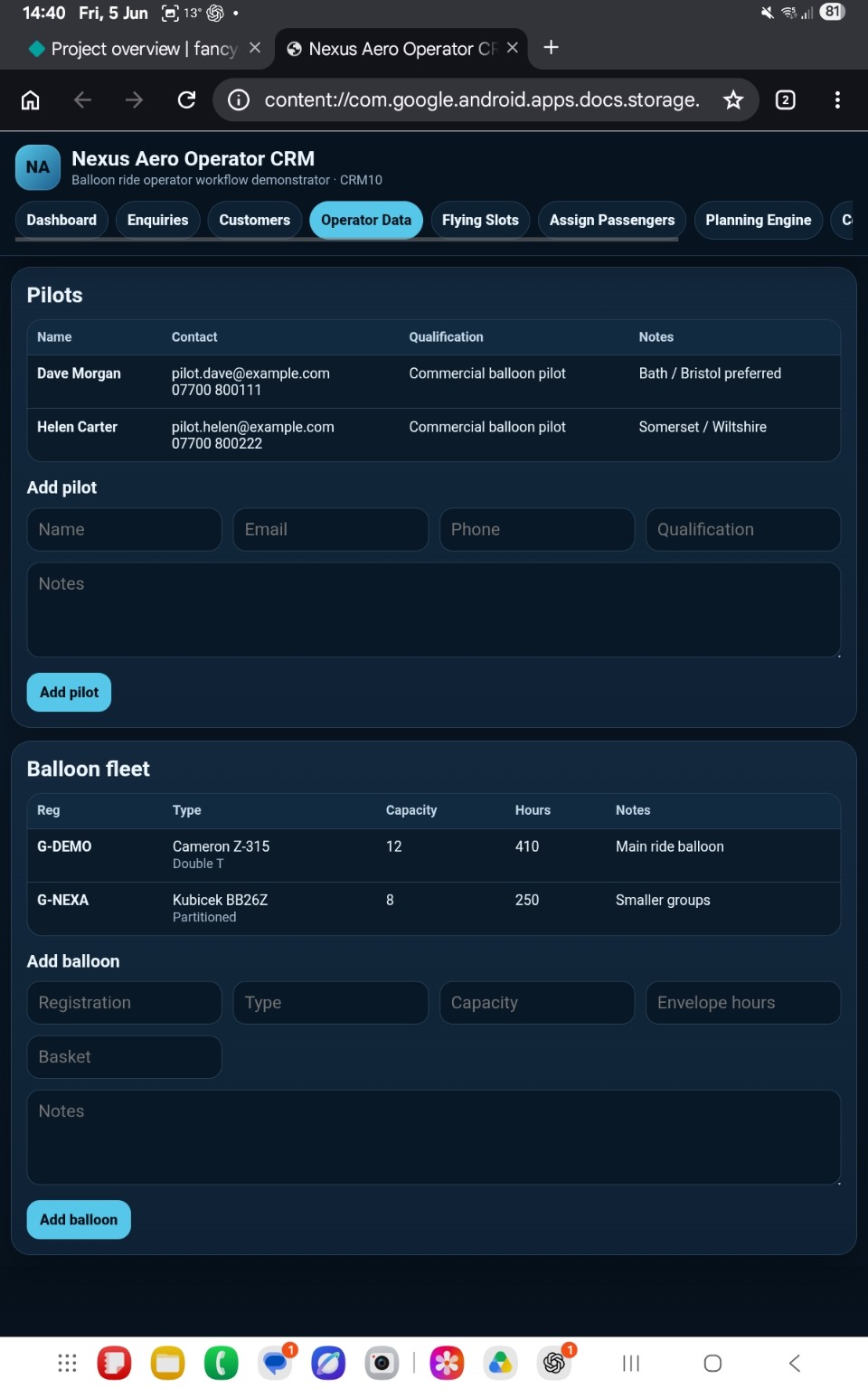The width and height of the screenshot is (868, 1389).
Task: Click the Smaller groups note
Action: [x=663, y=900]
